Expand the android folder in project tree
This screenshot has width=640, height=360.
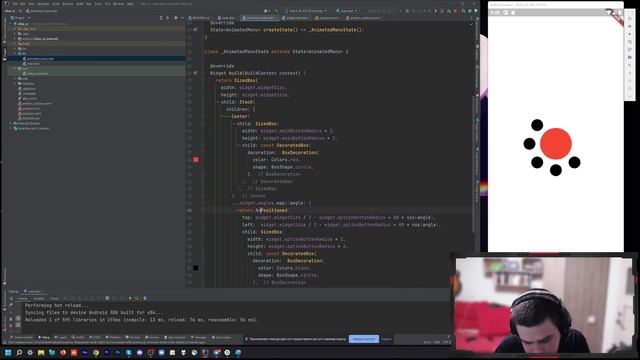(x=15, y=39)
